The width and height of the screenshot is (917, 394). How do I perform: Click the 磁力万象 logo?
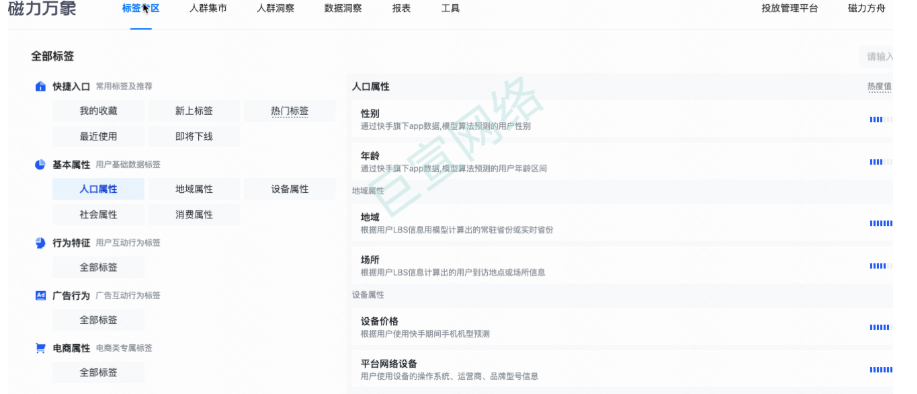coord(42,9)
